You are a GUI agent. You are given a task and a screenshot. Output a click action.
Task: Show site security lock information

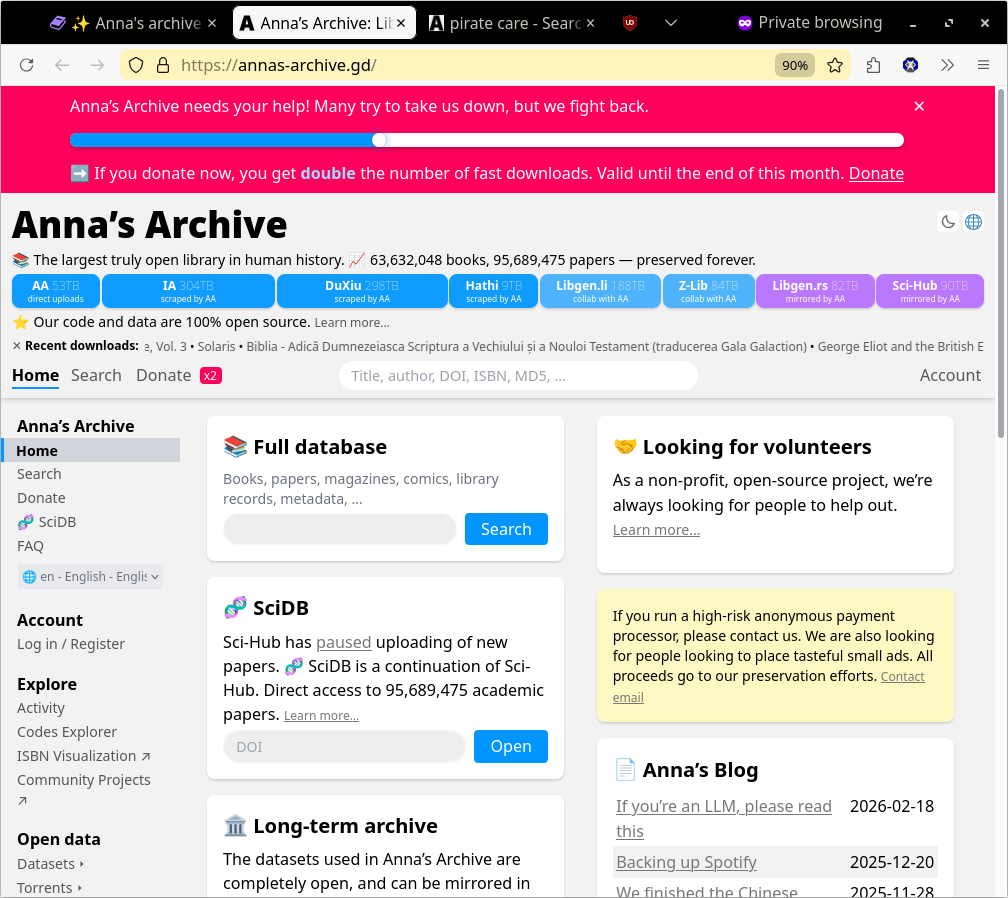point(163,65)
